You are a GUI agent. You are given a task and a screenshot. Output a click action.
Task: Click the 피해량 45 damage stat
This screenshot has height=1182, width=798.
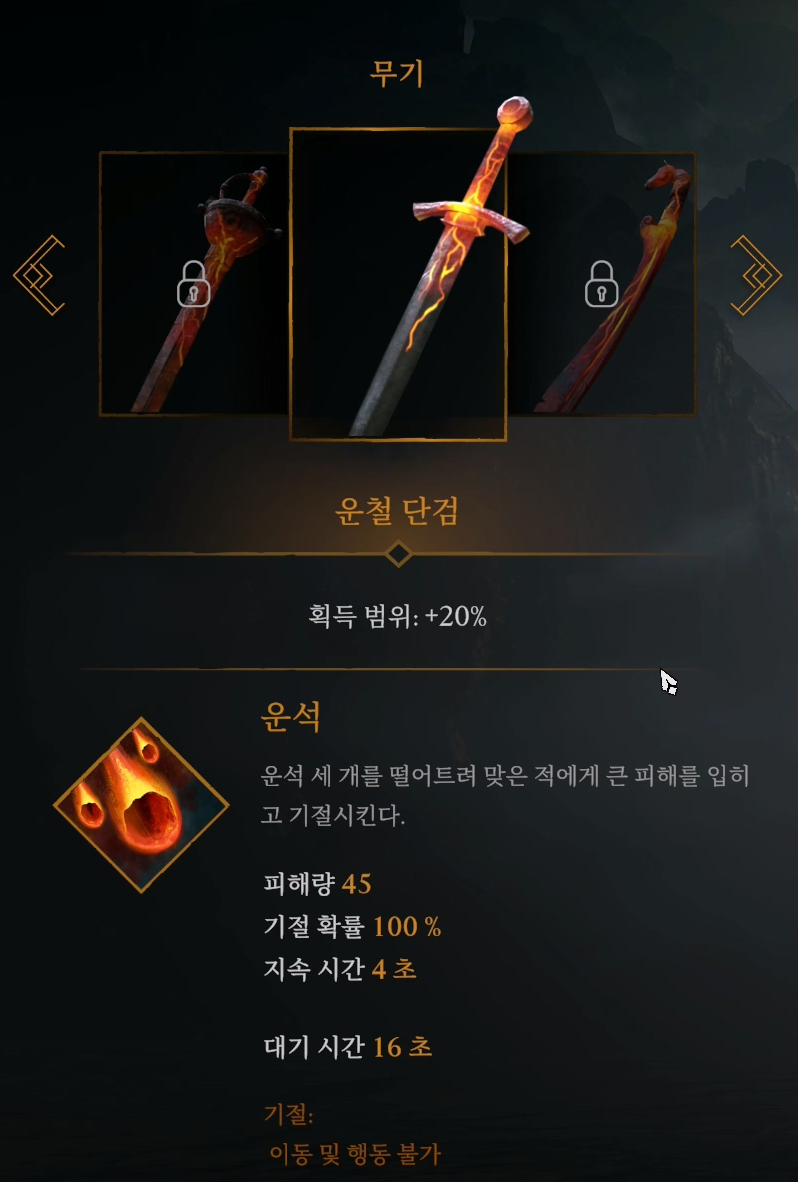click(317, 883)
